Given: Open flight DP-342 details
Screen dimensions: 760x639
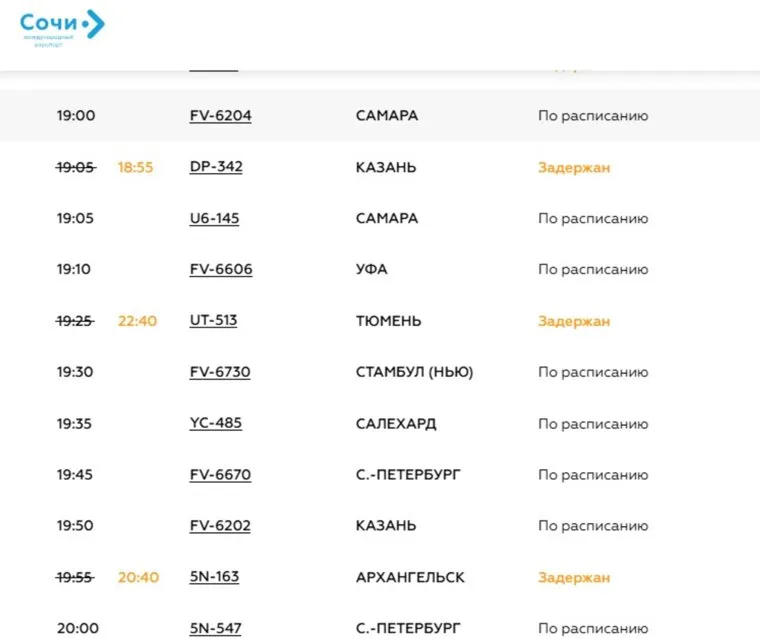Looking at the screenshot, I should tap(216, 167).
